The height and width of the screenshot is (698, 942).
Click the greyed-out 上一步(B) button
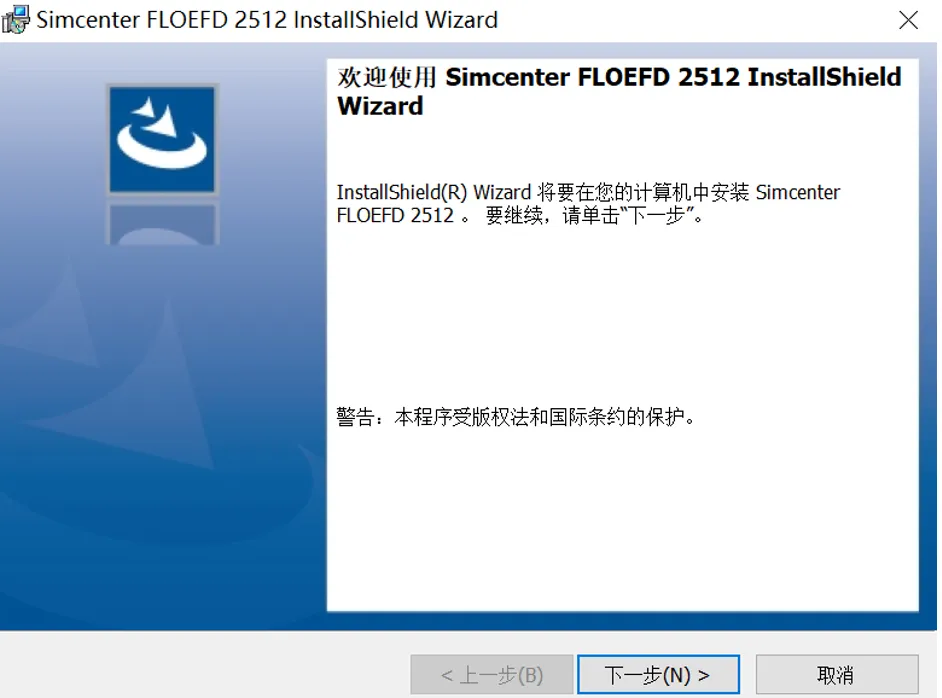(x=491, y=675)
